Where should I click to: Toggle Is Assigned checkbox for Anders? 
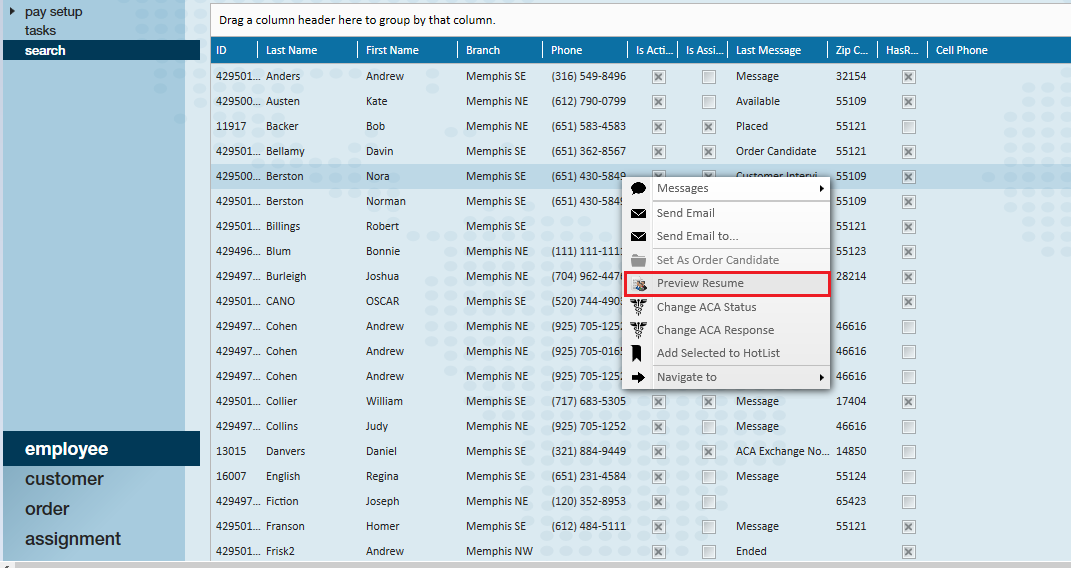point(709,76)
